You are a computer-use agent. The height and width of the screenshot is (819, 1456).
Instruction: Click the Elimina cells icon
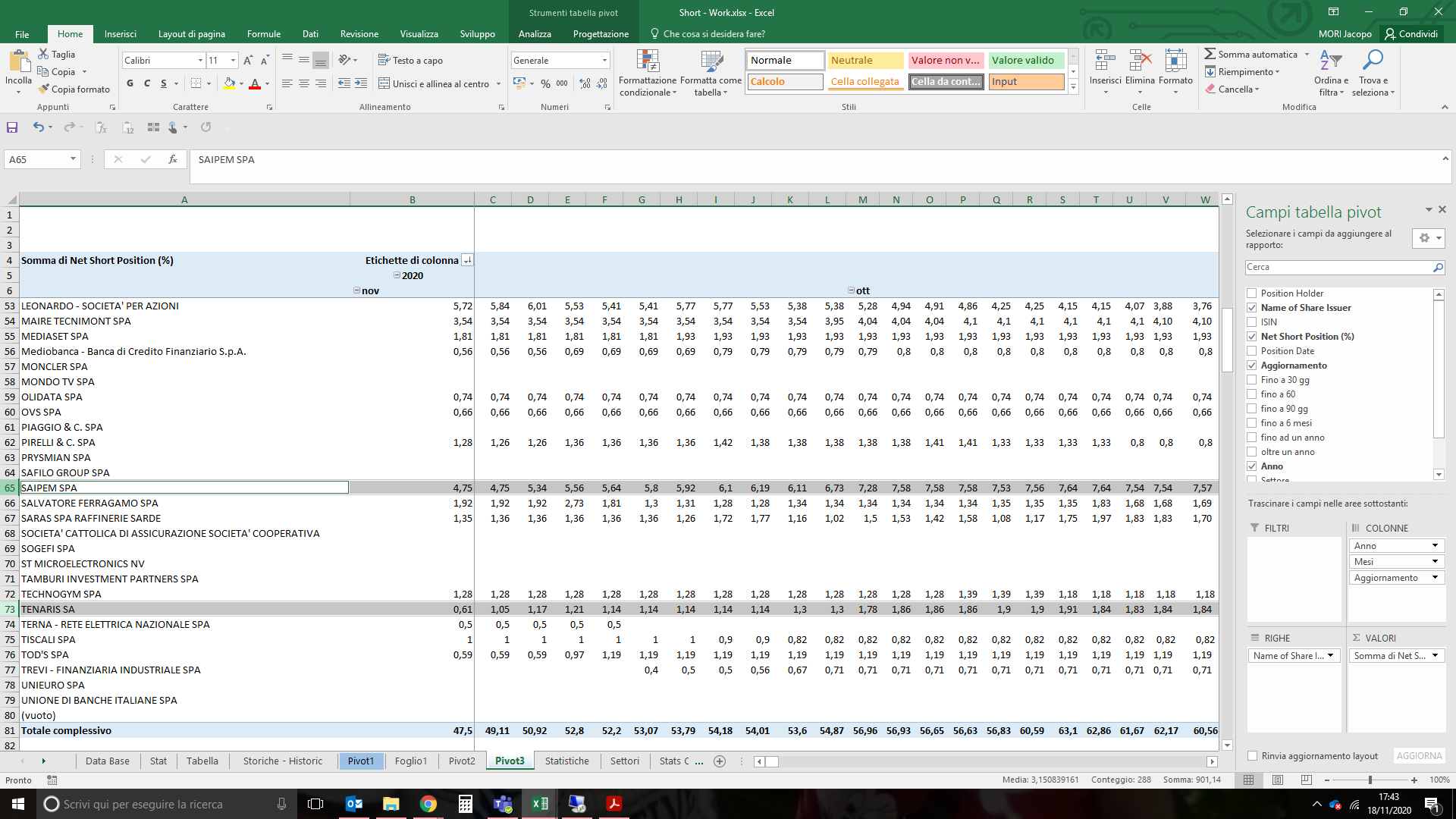point(1140,61)
